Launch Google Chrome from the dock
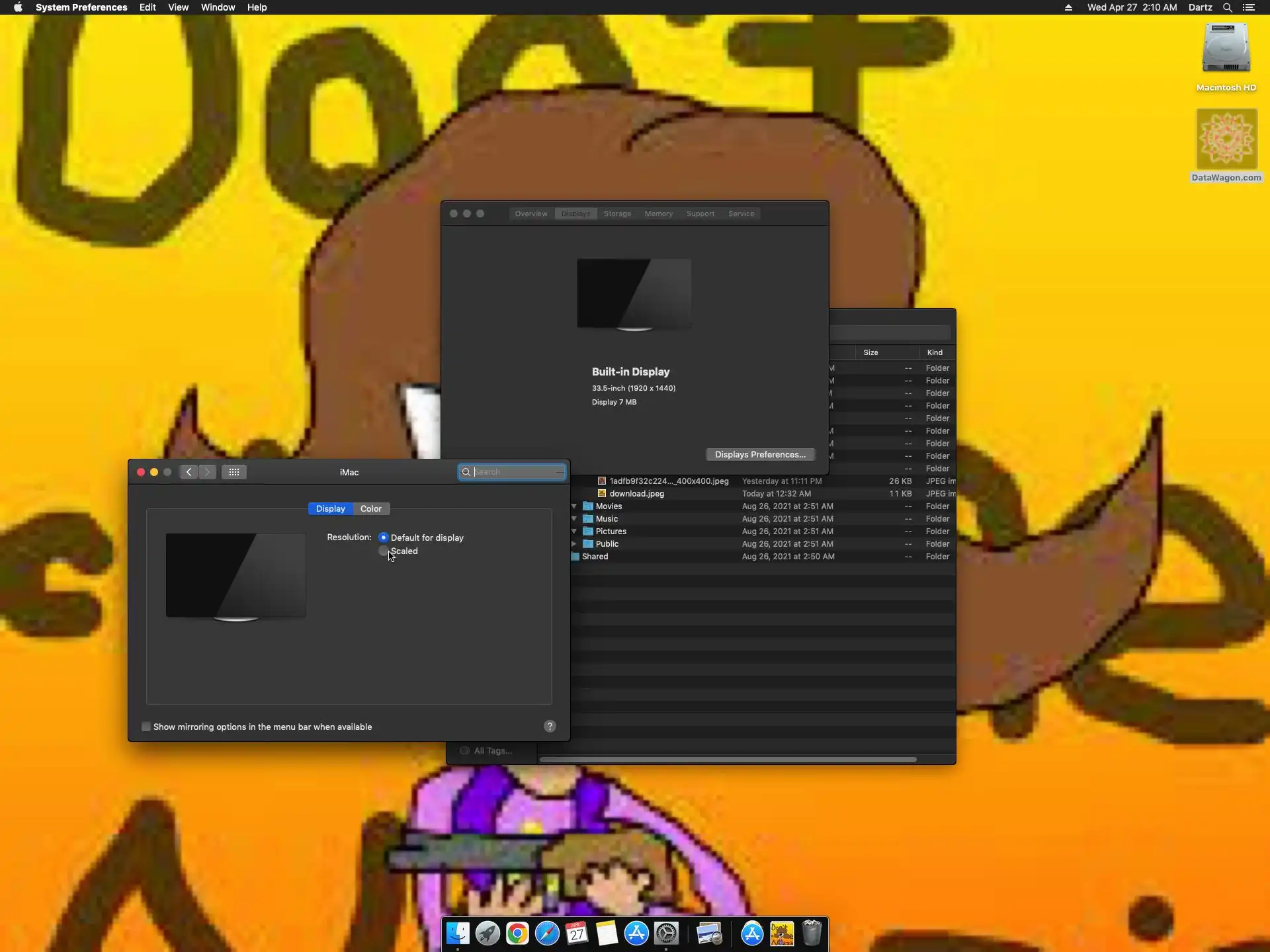 point(517,933)
